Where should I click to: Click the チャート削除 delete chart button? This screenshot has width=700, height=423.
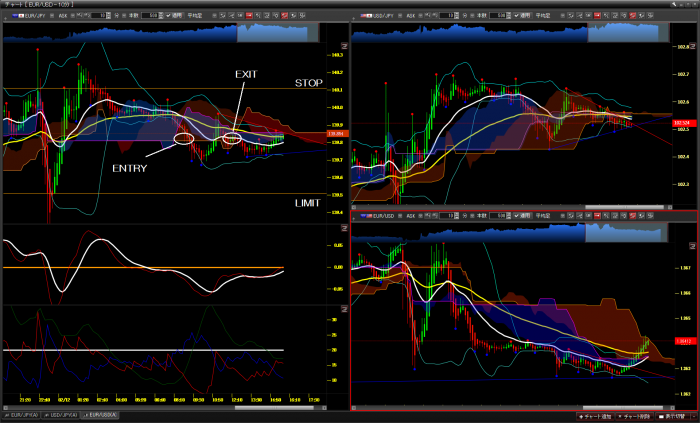click(634, 416)
